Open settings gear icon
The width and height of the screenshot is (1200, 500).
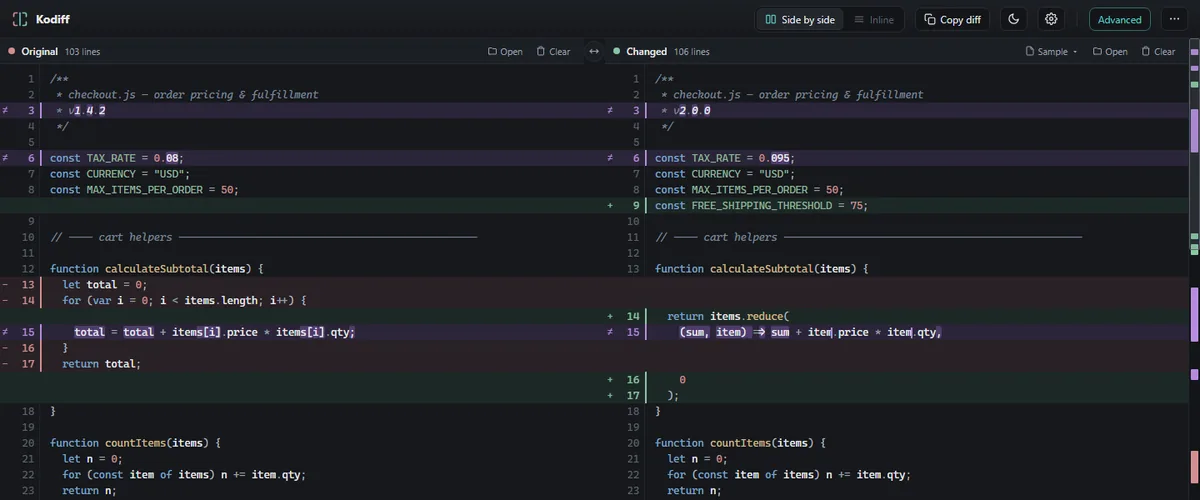[x=1051, y=19]
